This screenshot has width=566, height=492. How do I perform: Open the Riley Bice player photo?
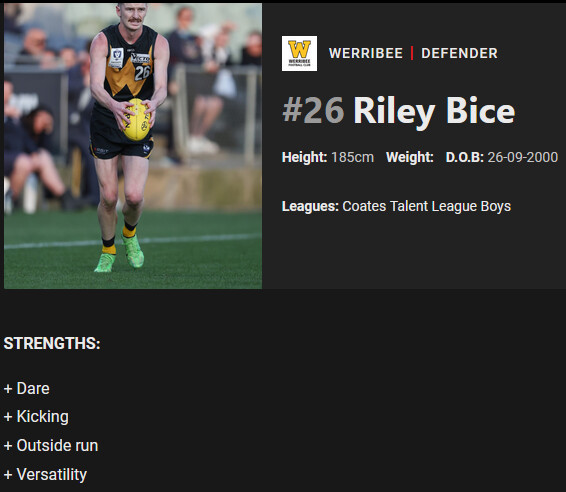point(133,146)
